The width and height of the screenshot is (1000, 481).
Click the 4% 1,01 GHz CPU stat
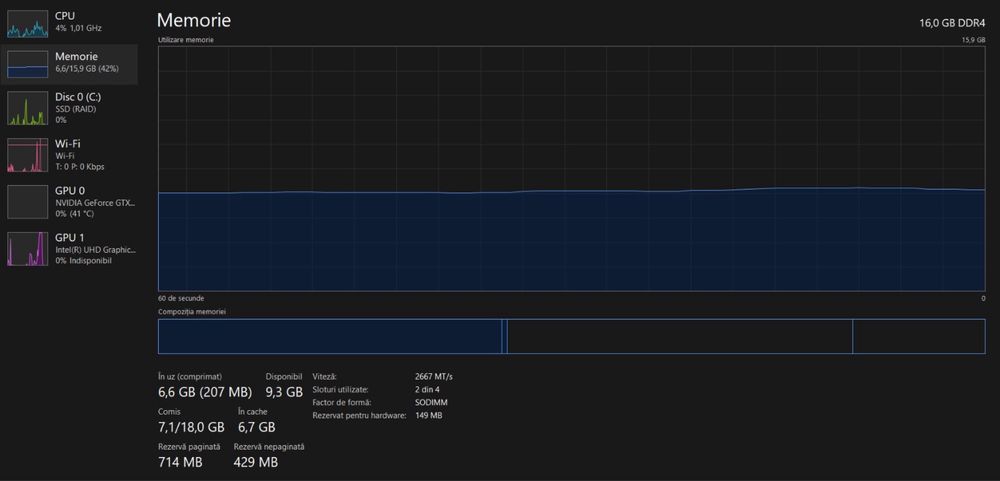[78, 28]
